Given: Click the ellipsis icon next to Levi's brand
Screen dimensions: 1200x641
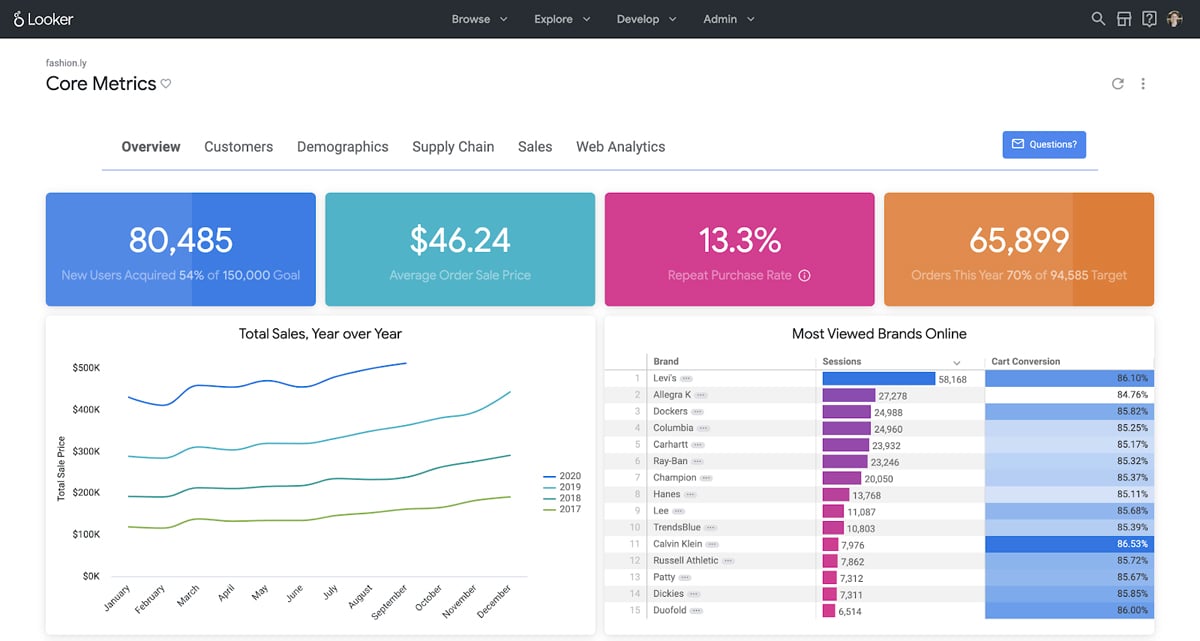Looking at the screenshot, I should pos(685,378).
